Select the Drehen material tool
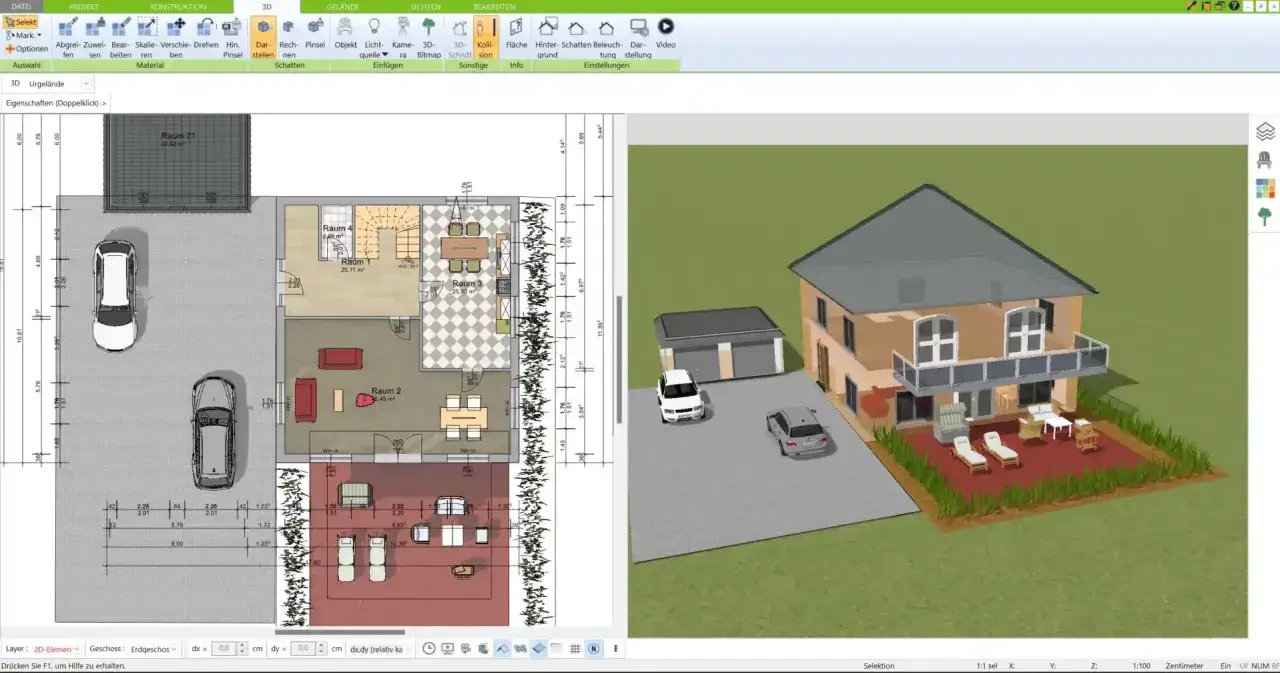This screenshot has width=1280, height=673. click(x=206, y=33)
